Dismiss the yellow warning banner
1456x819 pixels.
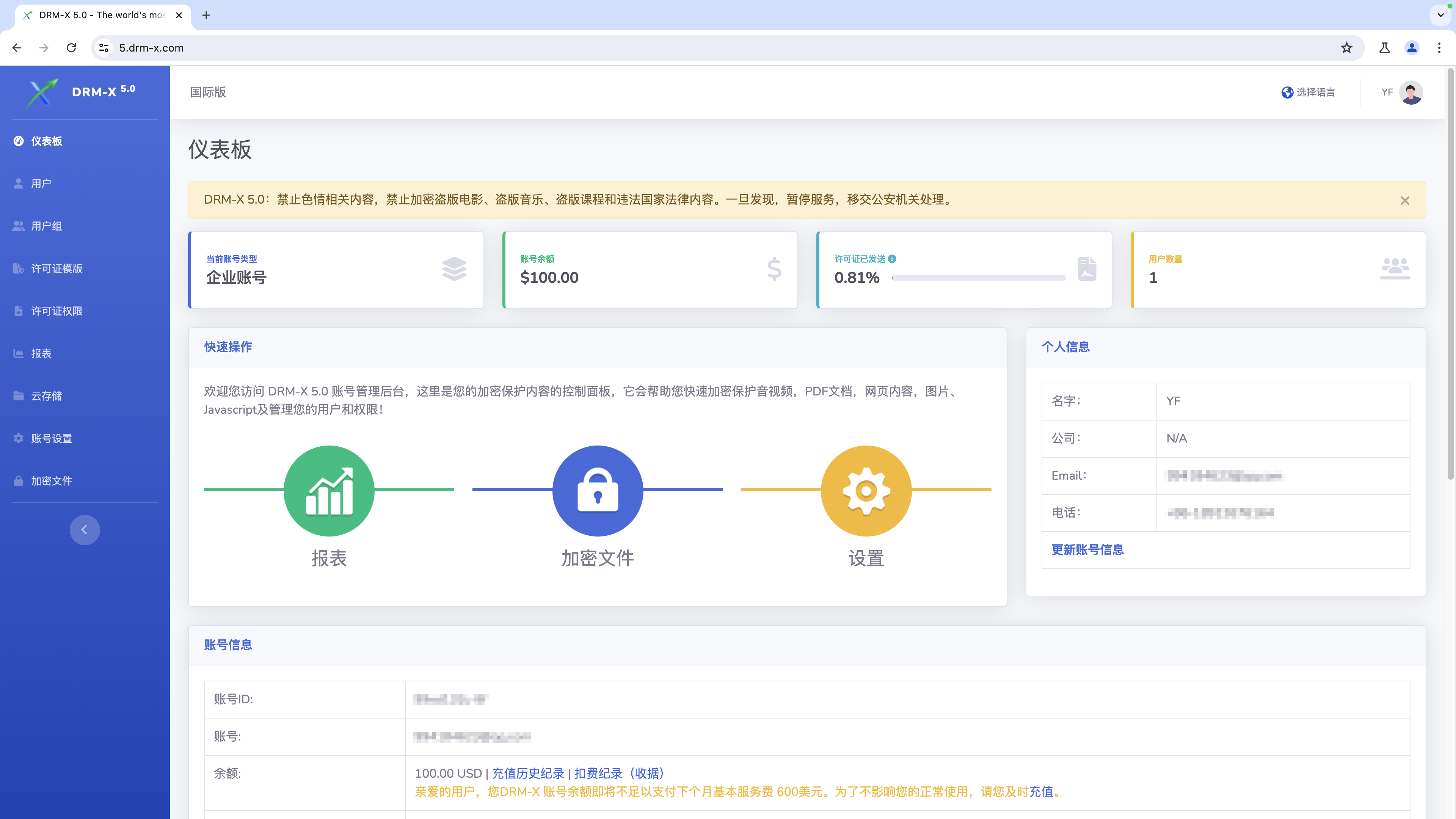(1404, 201)
